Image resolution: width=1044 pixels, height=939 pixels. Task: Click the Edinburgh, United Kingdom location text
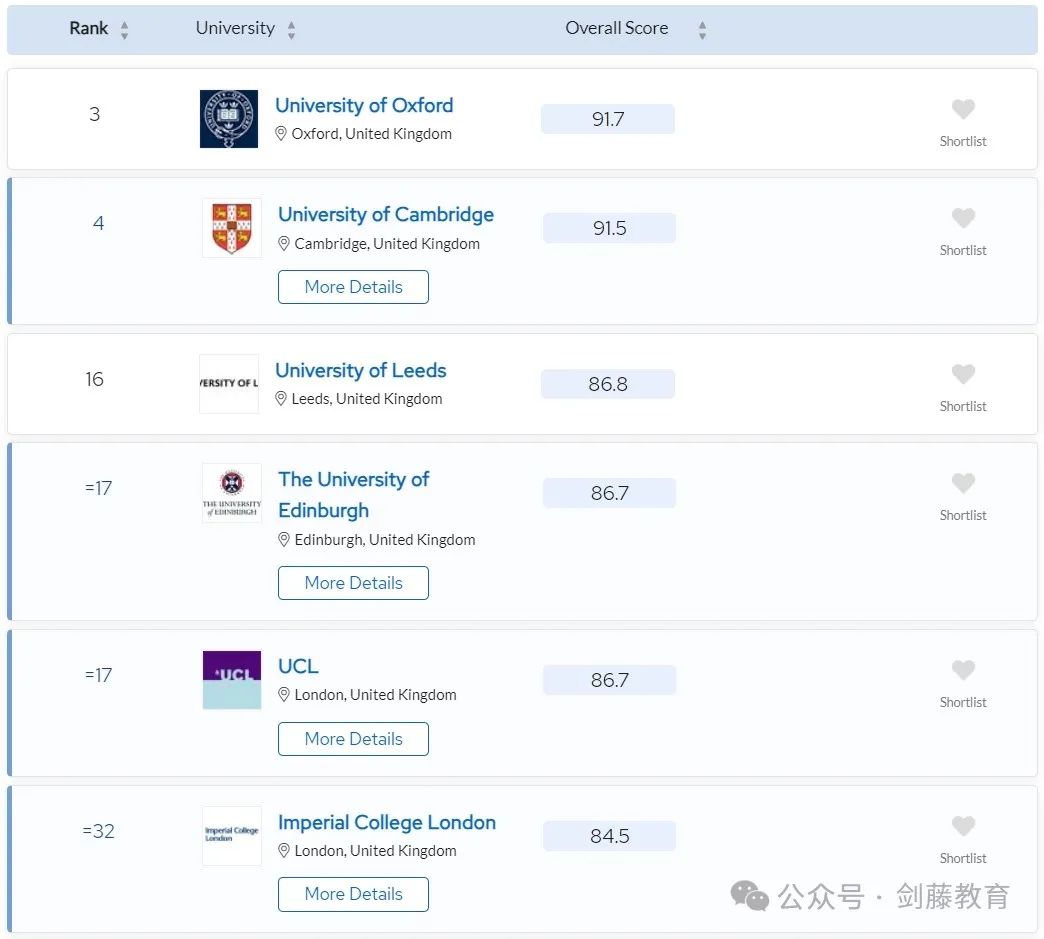click(x=385, y=539)
